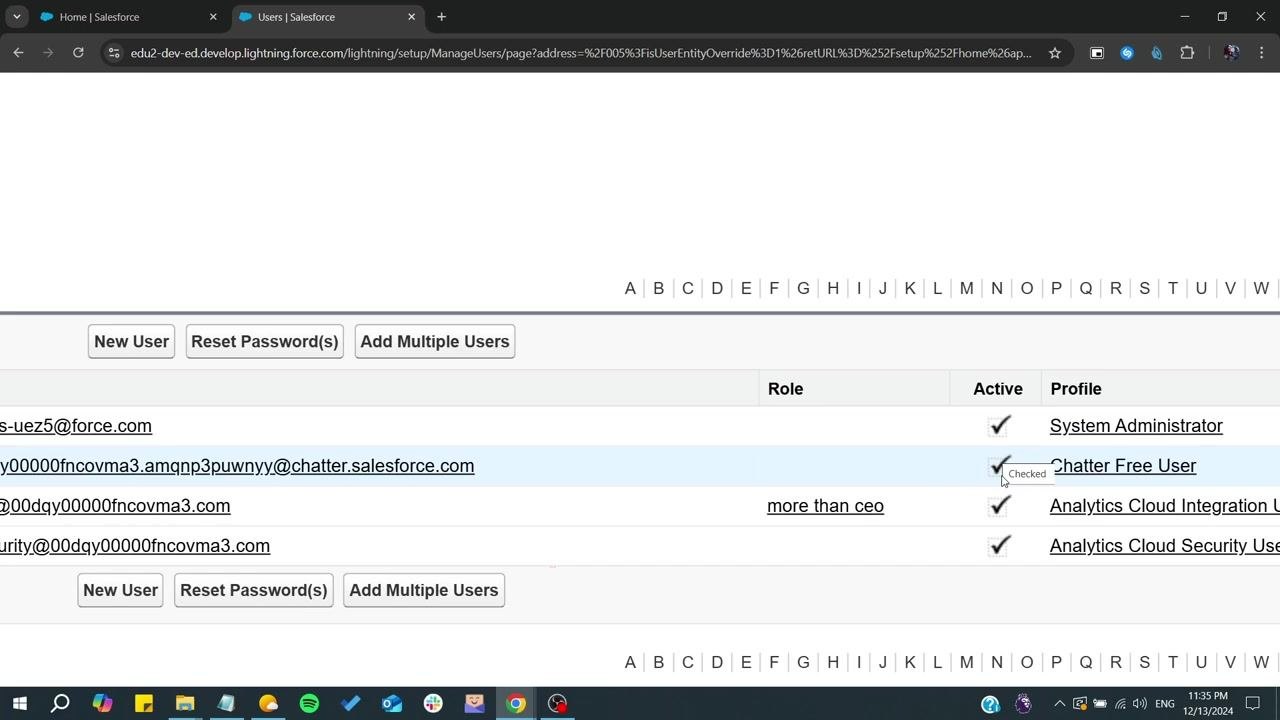Open File Explorer from the taskbar
Viewport: 1280px width, 720px height.
click(x=185, y=703)
